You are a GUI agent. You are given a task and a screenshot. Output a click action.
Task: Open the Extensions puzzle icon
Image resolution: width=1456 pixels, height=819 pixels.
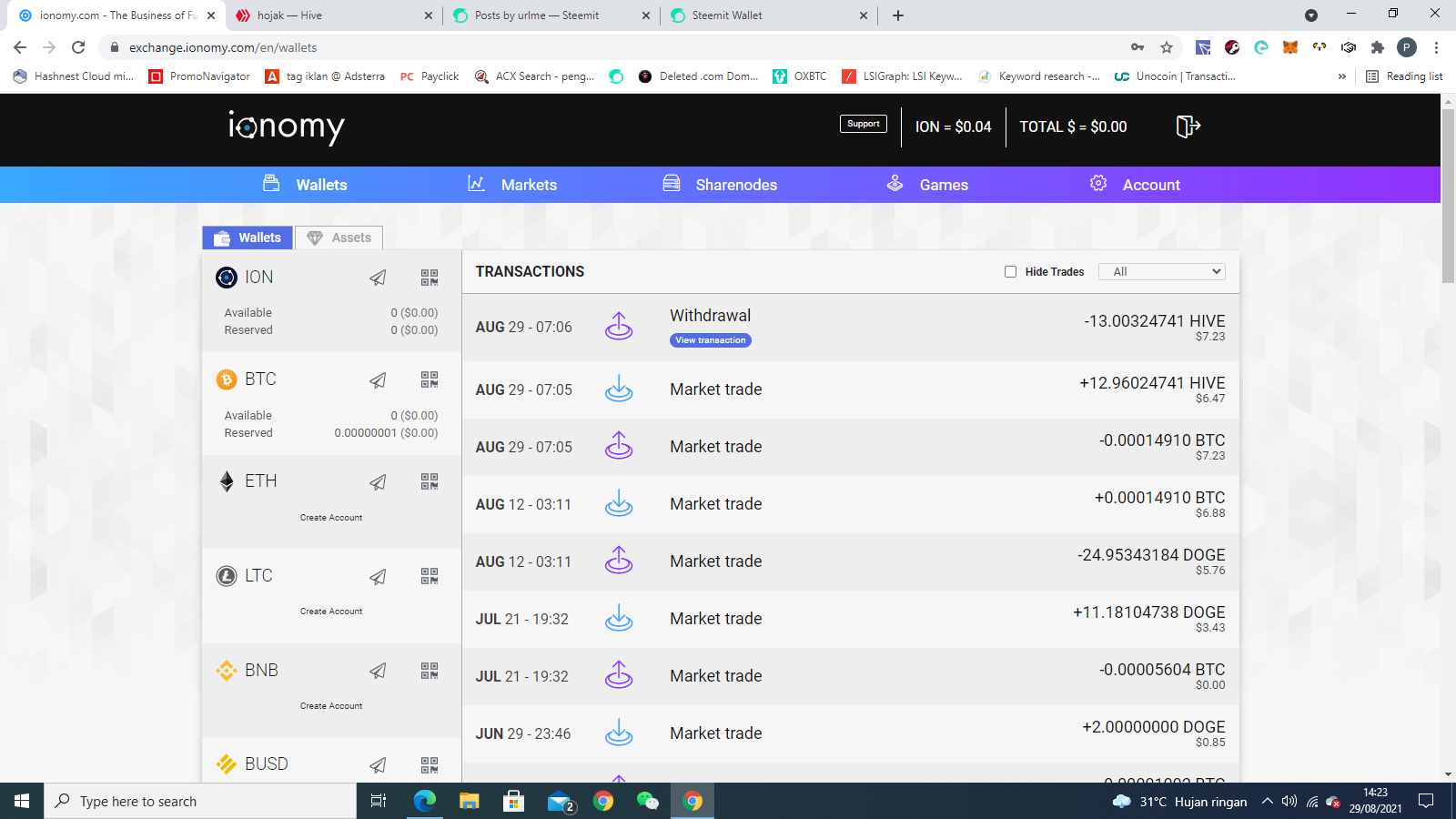coord(1378,47)
